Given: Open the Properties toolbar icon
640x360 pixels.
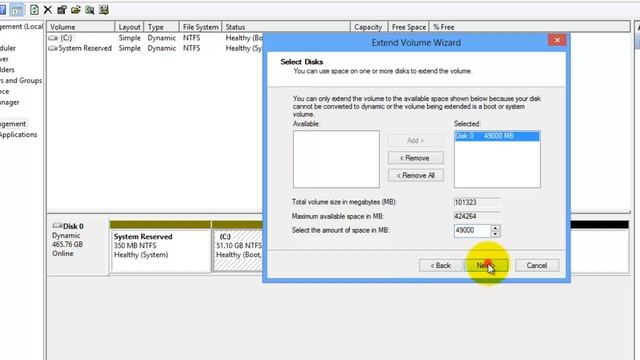Looking at the screenshot, I should coord(62,10).
